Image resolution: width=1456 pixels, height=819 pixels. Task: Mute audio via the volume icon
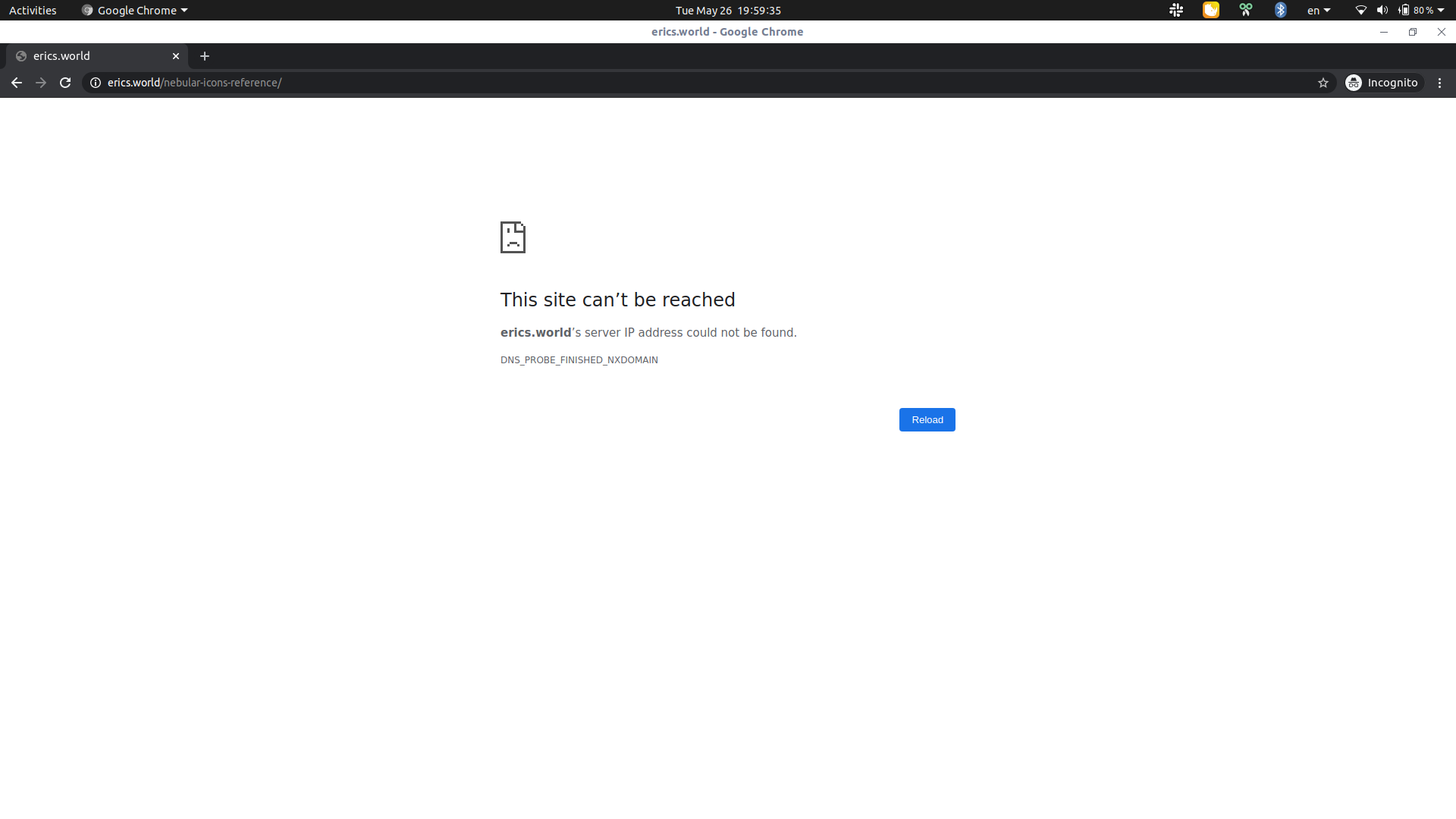pos(1382,10)
